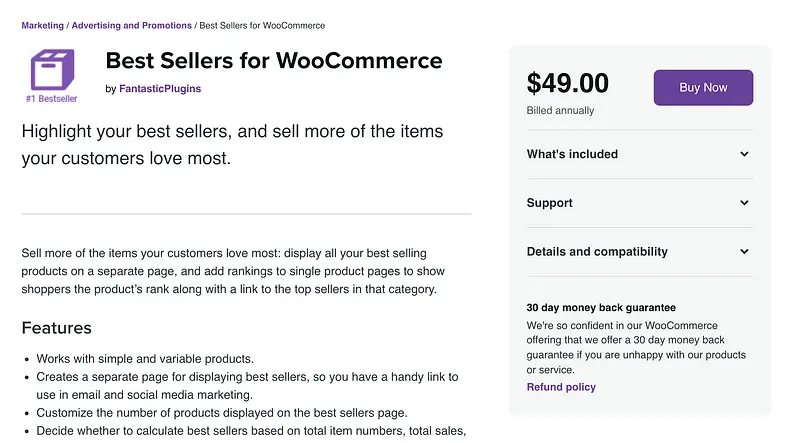Click the Features heading

click(x=56, y=328)
